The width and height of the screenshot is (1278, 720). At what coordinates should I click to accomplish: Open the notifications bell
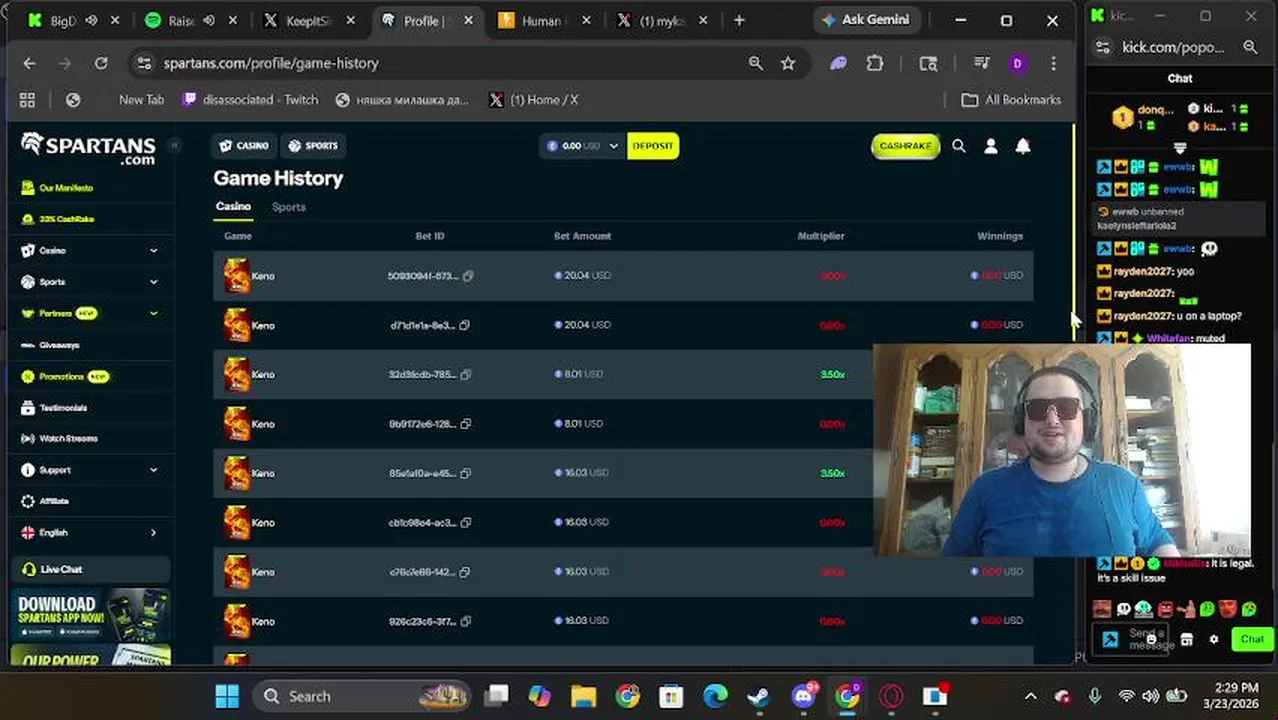1022,146
